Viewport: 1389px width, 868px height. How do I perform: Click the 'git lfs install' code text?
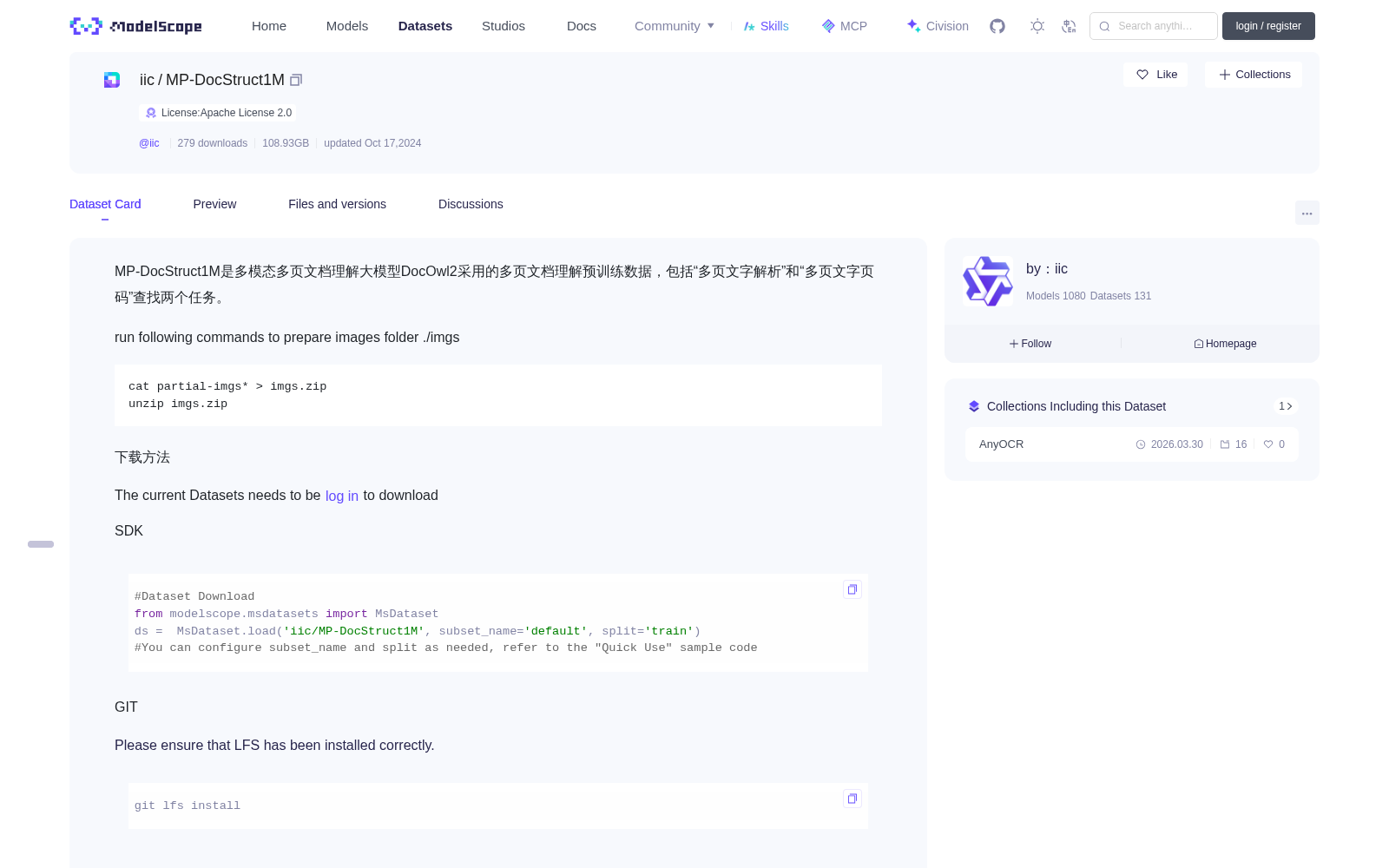pyautogui.click(x=188, y=806)
